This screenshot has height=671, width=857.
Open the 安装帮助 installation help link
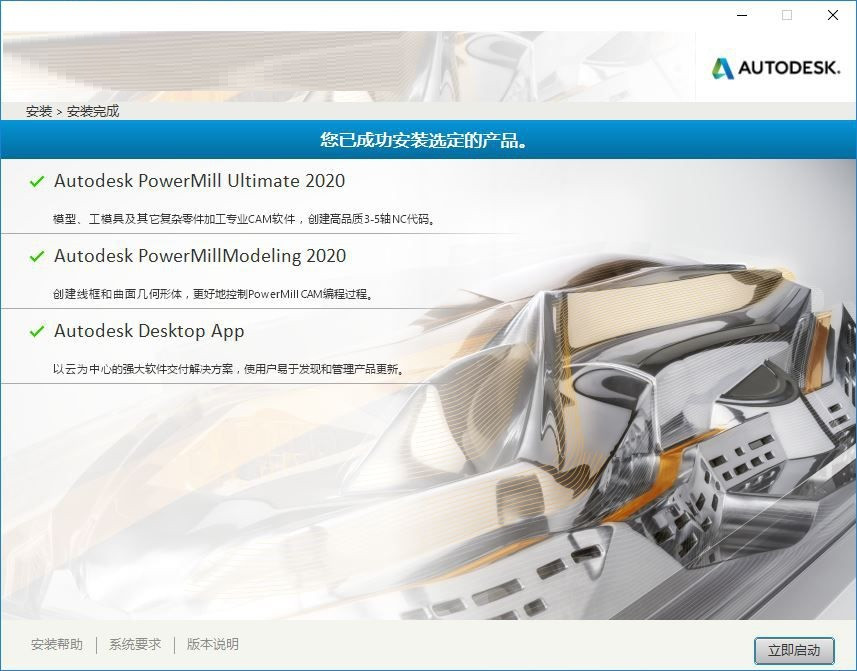(x=57, y=645)
